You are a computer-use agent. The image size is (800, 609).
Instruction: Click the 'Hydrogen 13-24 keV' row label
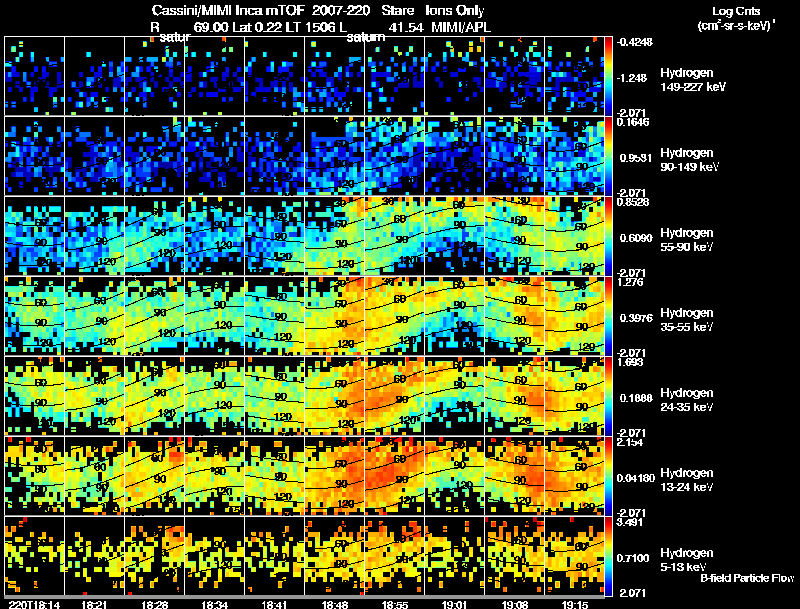point(687,480)
